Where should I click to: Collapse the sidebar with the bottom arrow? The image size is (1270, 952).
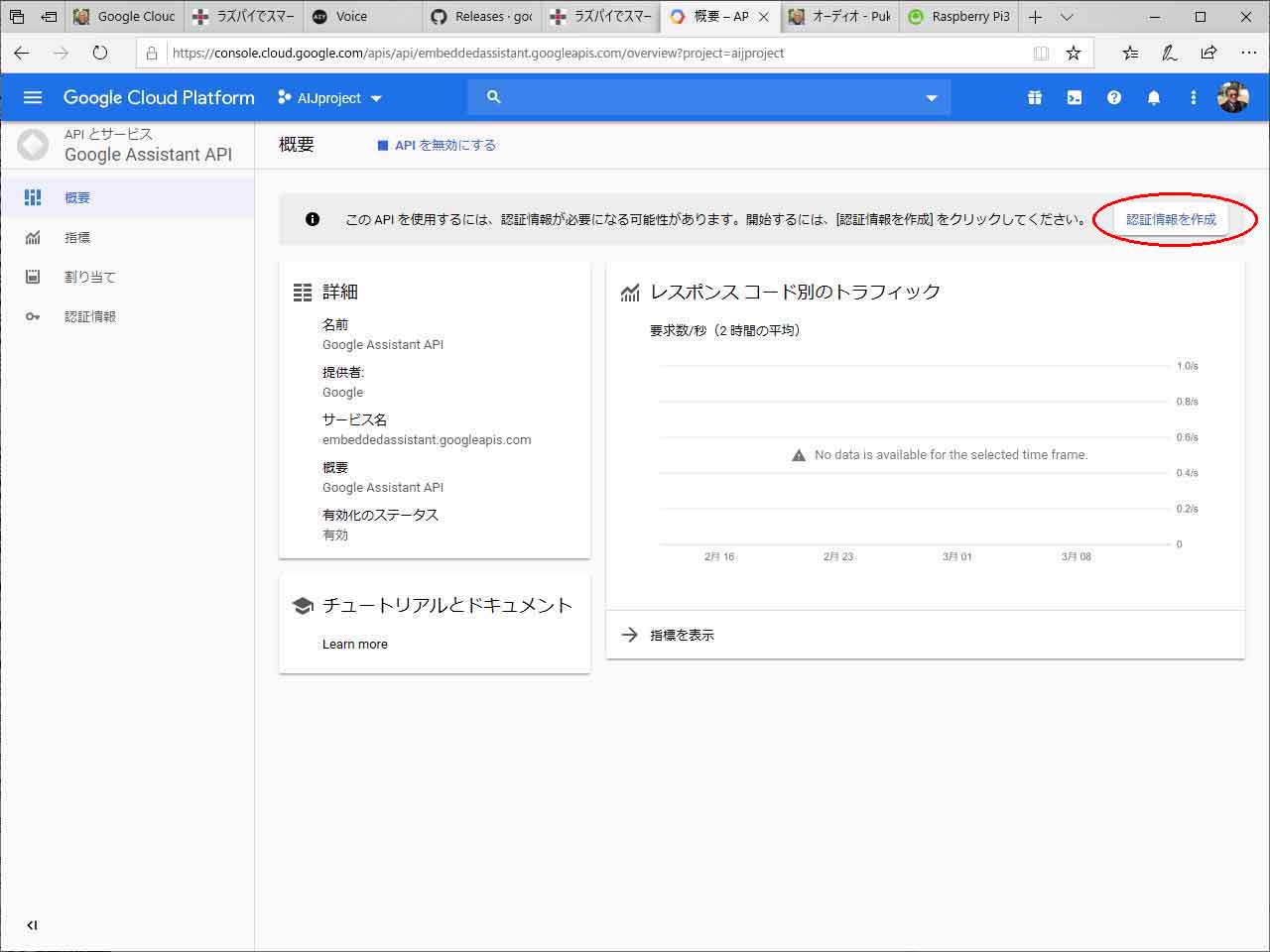[32, 925]
